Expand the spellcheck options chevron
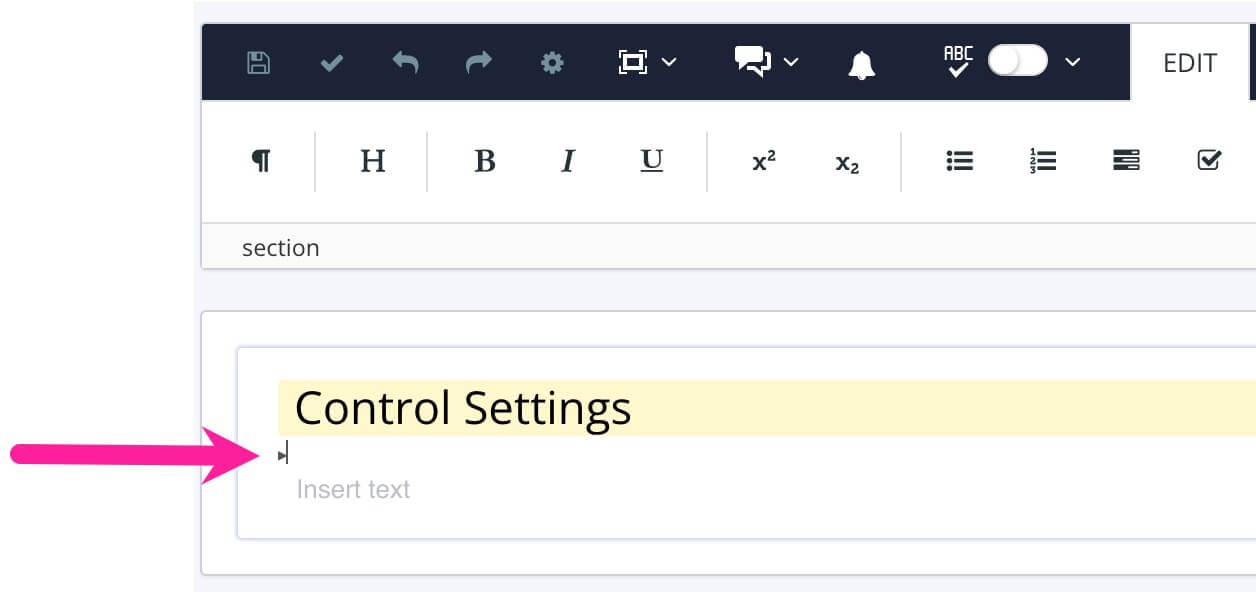 point(1072,63)
